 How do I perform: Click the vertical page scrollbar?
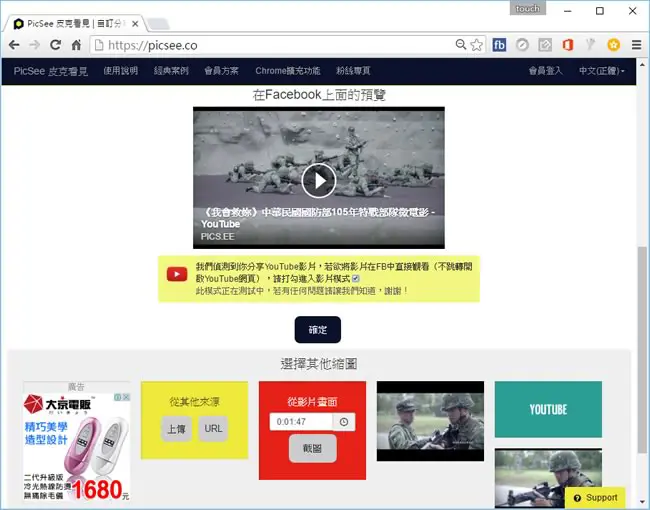click(643, 282)
